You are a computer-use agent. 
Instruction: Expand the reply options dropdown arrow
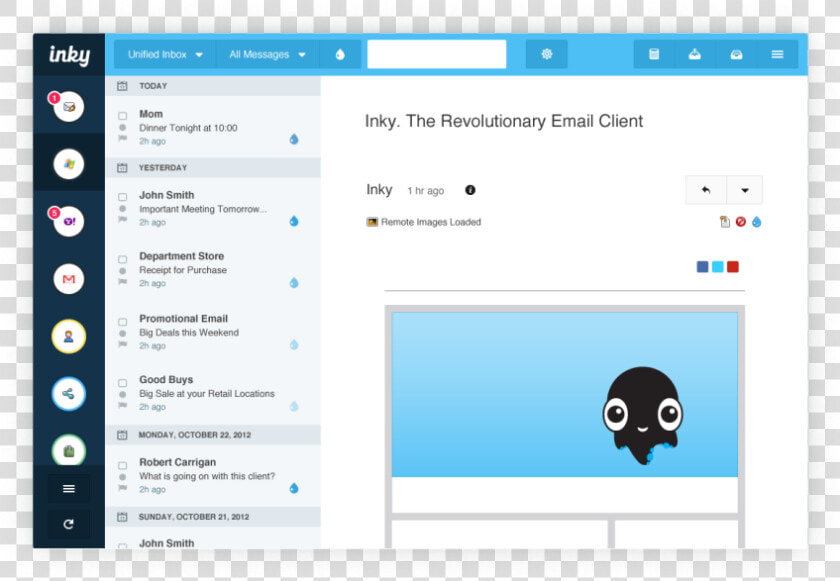click(x=745, y=190)
